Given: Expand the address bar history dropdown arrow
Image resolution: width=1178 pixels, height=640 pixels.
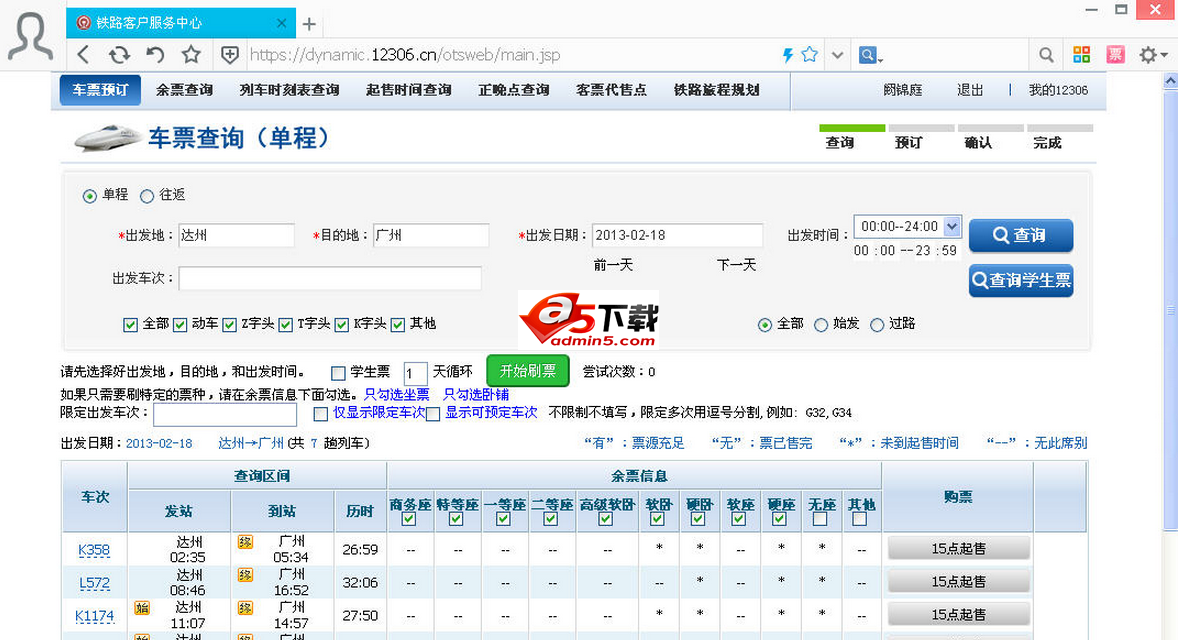Looking at the screenshot, I should (838, 55).
